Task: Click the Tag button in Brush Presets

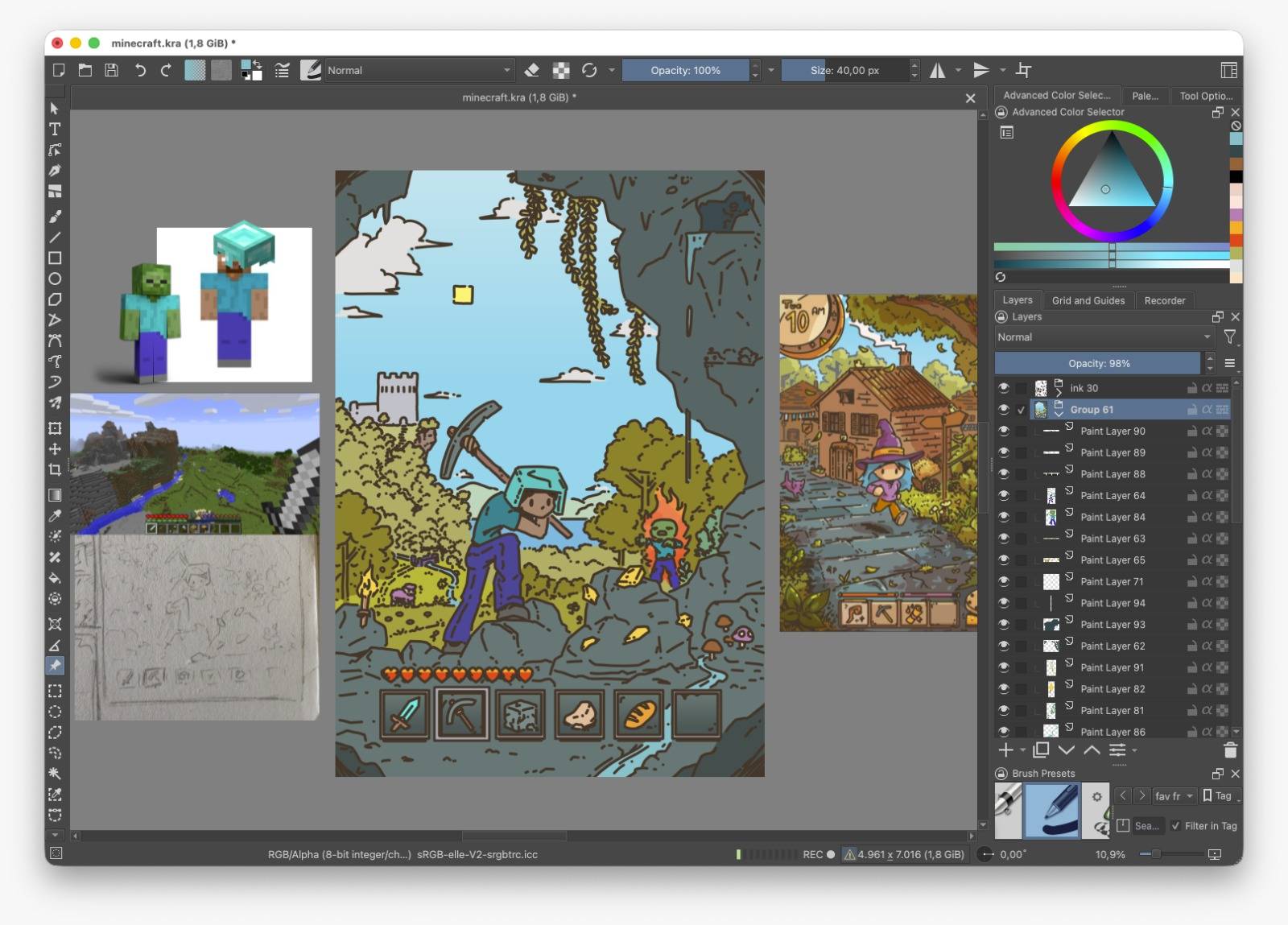Action: (x=1217, y=796)
